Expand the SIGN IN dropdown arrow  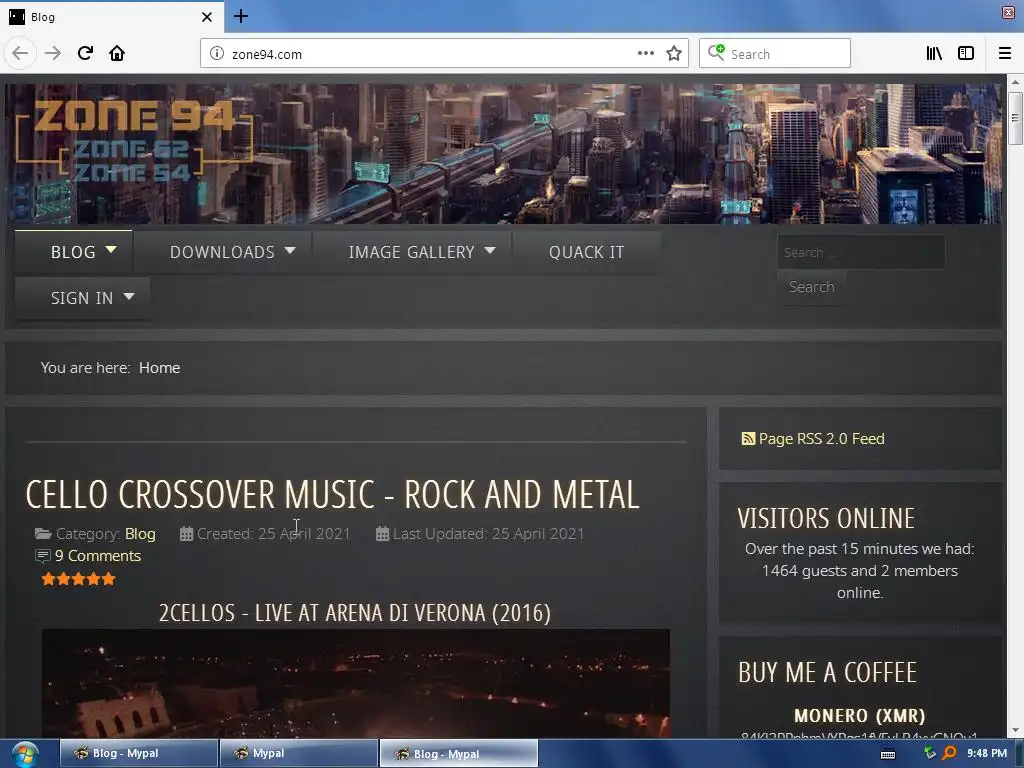[129, 296]
